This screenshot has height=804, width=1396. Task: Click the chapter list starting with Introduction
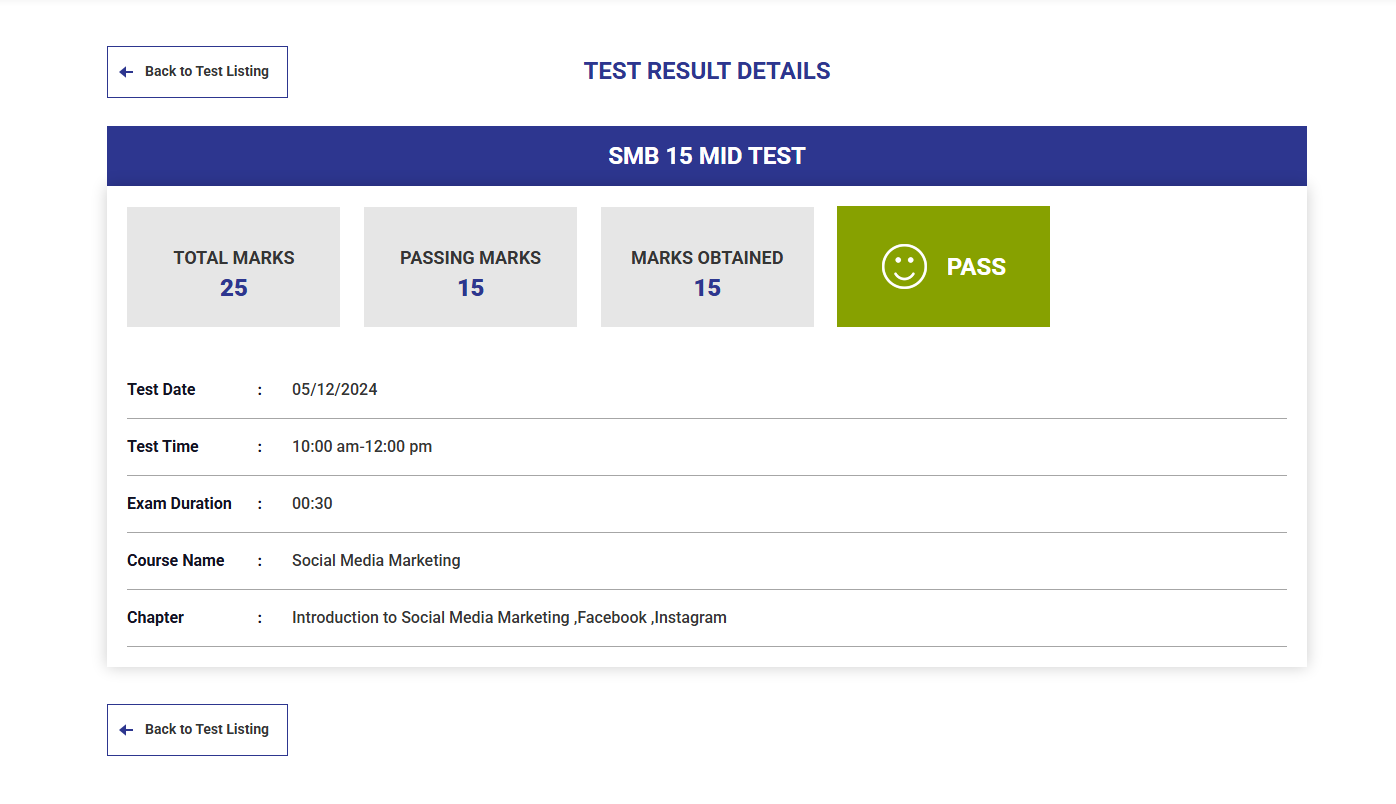[509, 618]
